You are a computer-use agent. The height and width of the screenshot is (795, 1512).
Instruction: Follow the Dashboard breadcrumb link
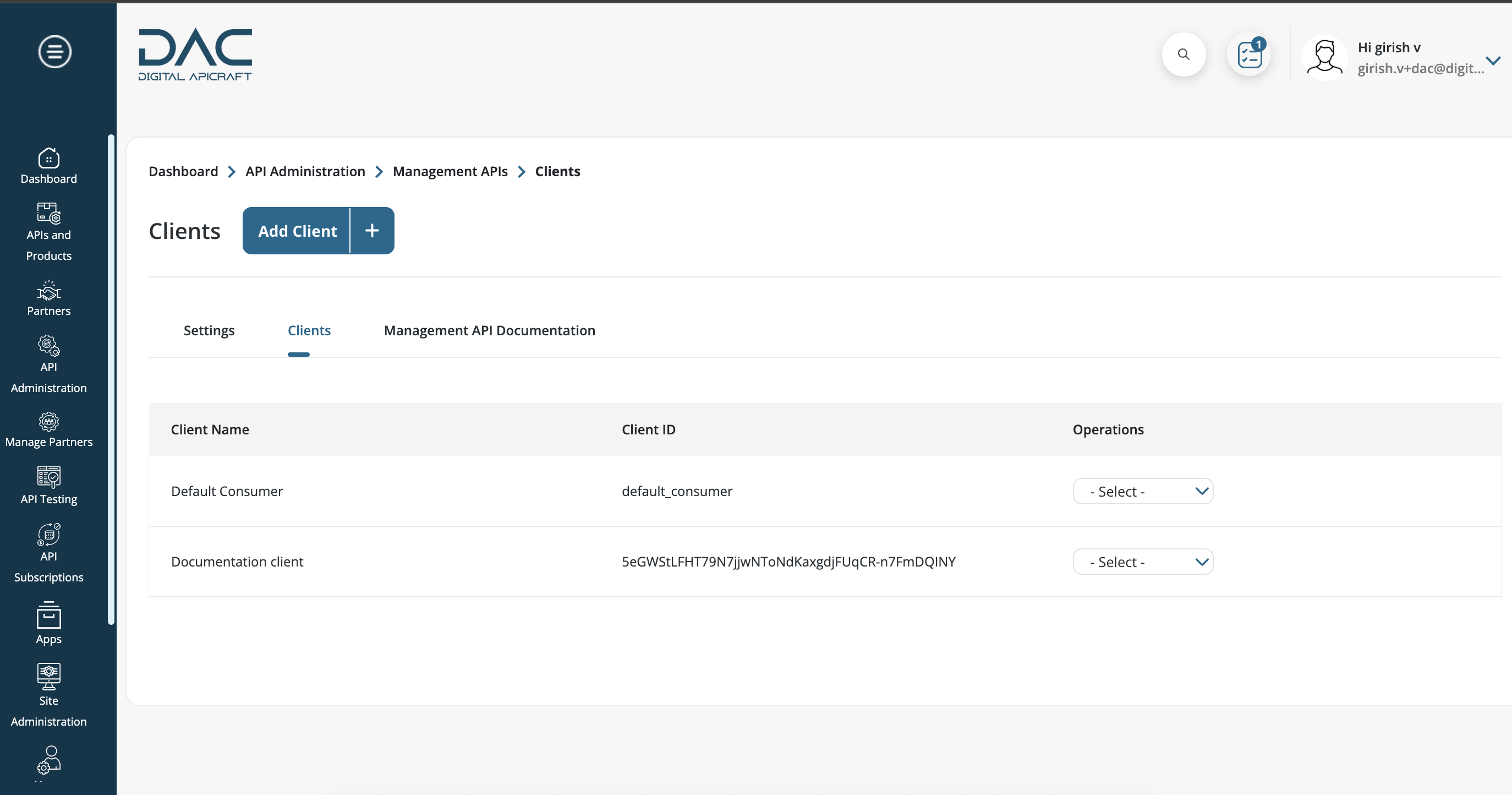pyautogui.click(x=183, y=171)
